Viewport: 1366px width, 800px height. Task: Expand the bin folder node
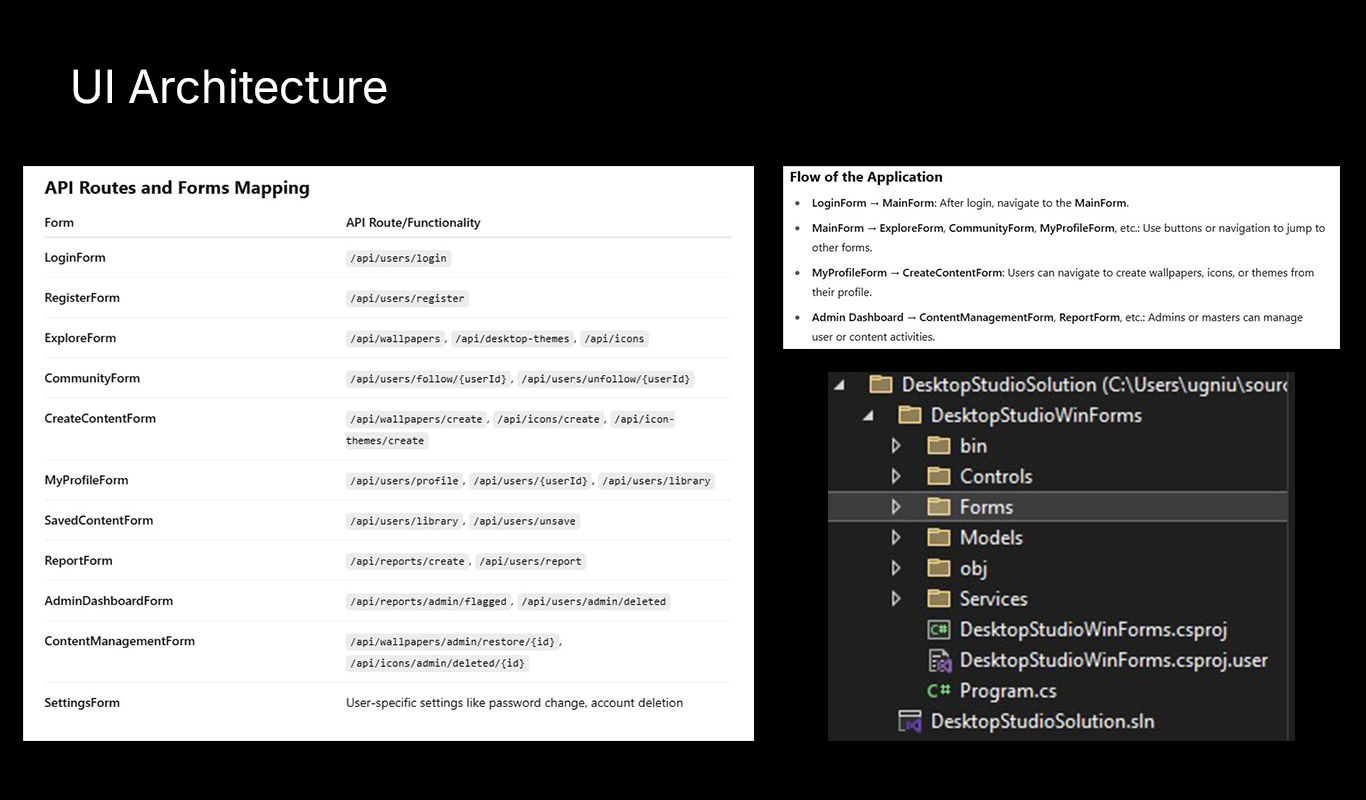click(897, 445)
